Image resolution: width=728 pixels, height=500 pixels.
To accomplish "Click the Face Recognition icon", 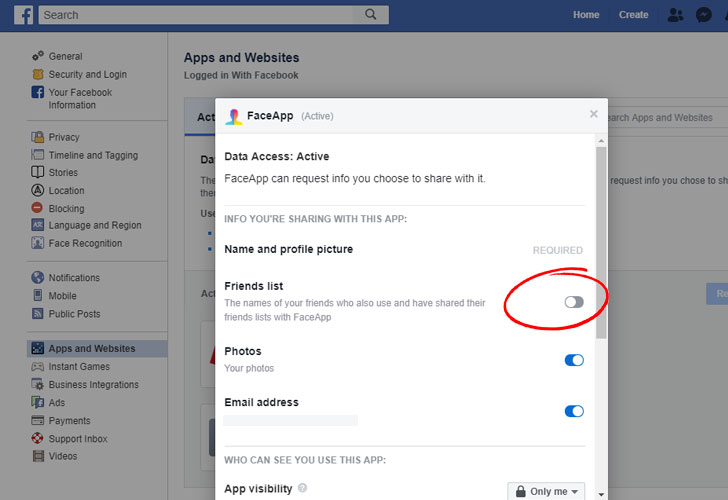I will pyautogui.click(x=38, y=243).
